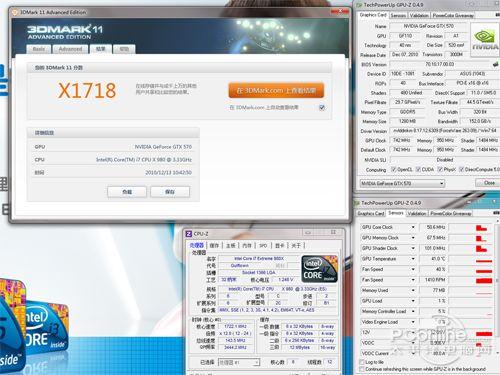500x375 pixels.
Task: Open the GPU Temperature sensor dropdown
Action: [413, 259]
